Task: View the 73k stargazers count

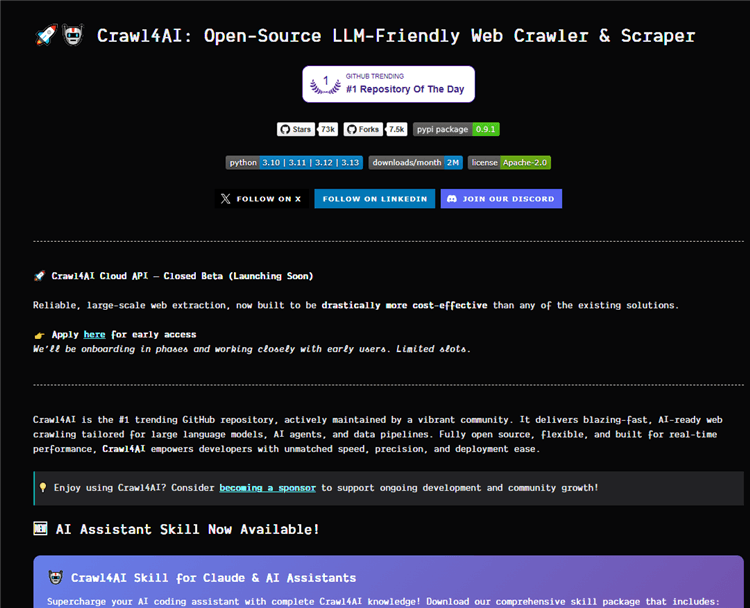Action: pos(328,129)
